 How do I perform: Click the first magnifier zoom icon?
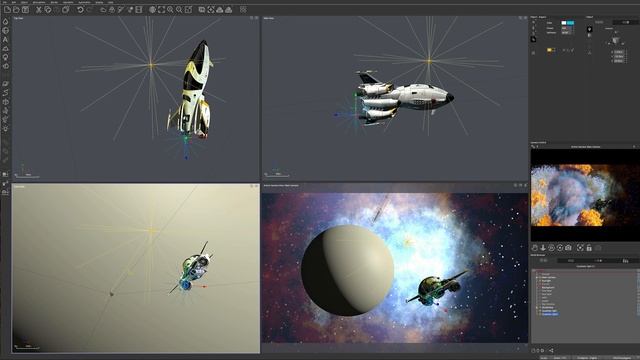(x=170, y=9)
